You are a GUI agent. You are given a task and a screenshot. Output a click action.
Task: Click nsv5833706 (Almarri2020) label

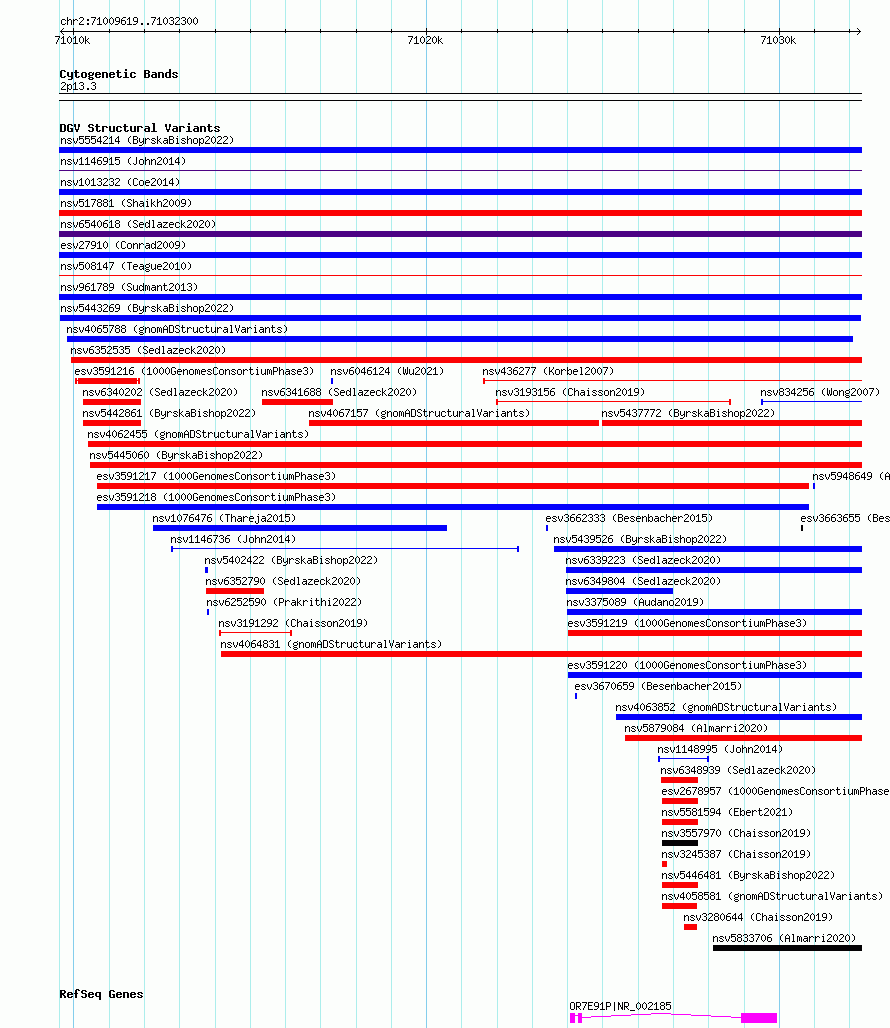tap(784, 938)
